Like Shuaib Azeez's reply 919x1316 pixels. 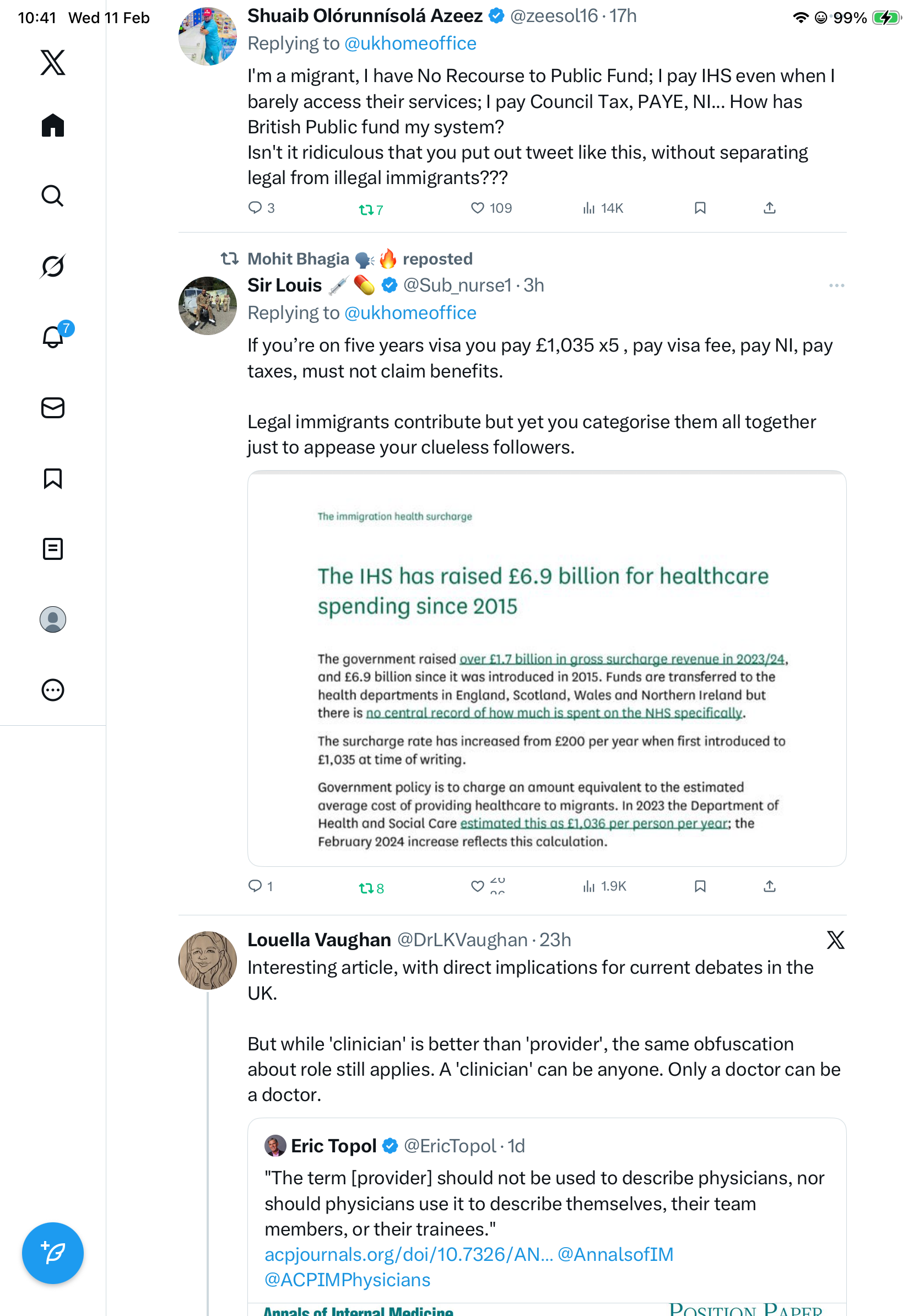[x=477, y=208]
